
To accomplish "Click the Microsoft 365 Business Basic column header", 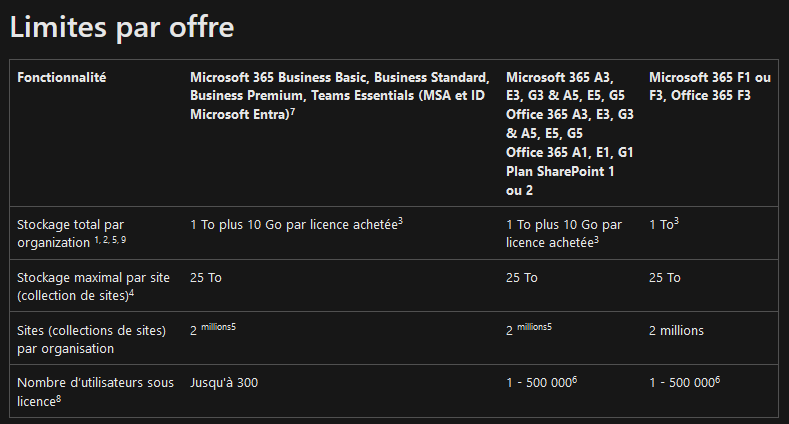I will click(x=340, y=96).
